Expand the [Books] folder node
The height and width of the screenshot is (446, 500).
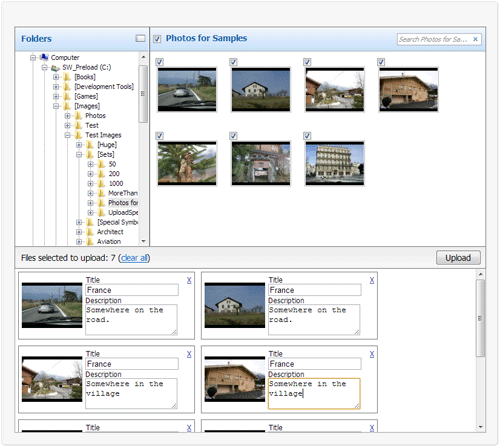point(56,77)
